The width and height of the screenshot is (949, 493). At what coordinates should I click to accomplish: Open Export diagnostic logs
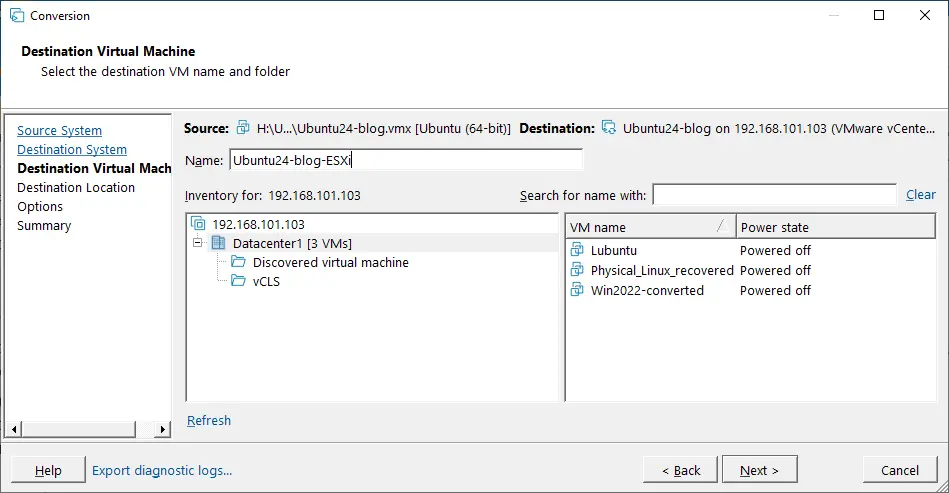(162, 471)
